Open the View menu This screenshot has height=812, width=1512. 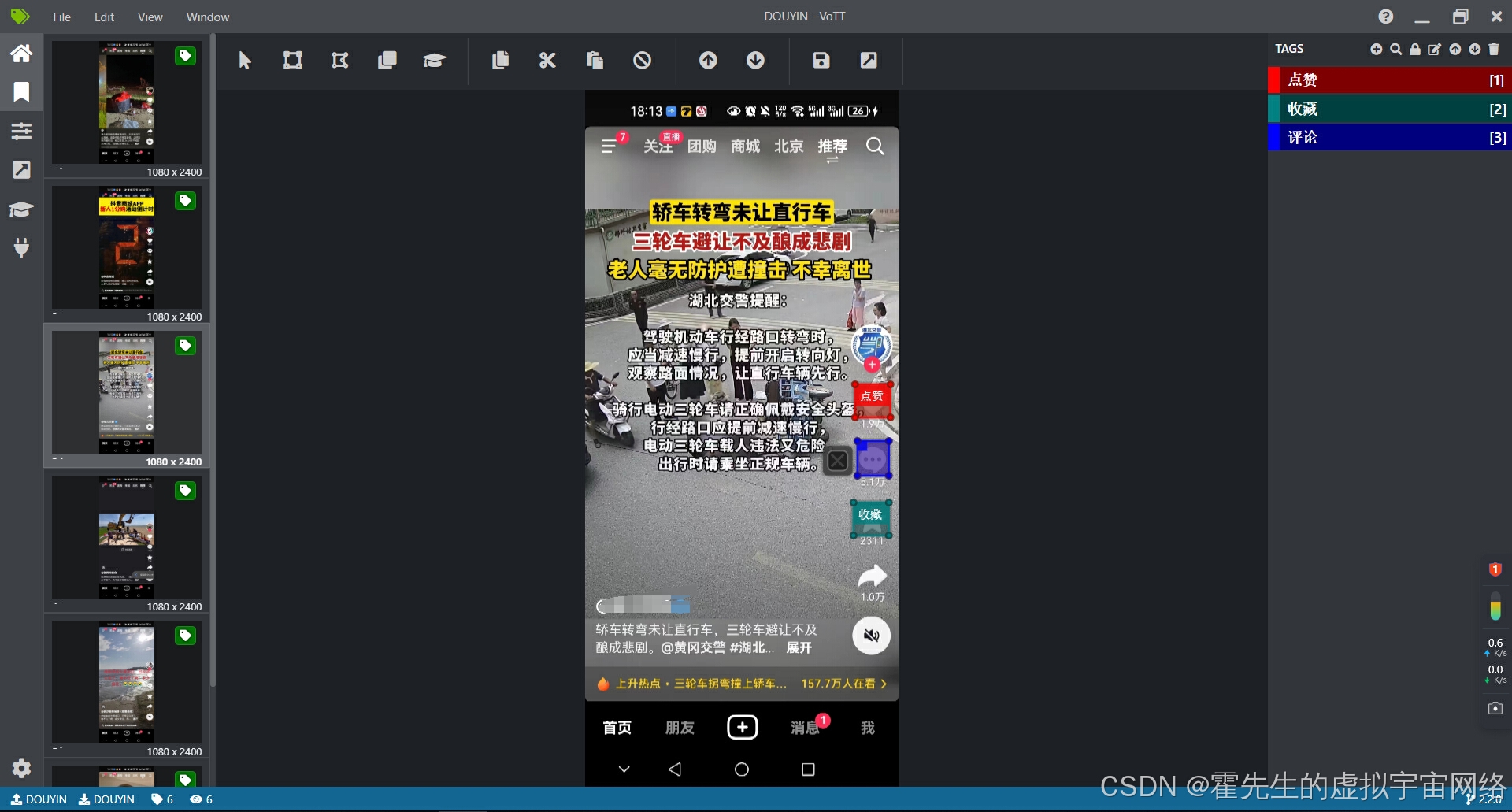[150, 17]
